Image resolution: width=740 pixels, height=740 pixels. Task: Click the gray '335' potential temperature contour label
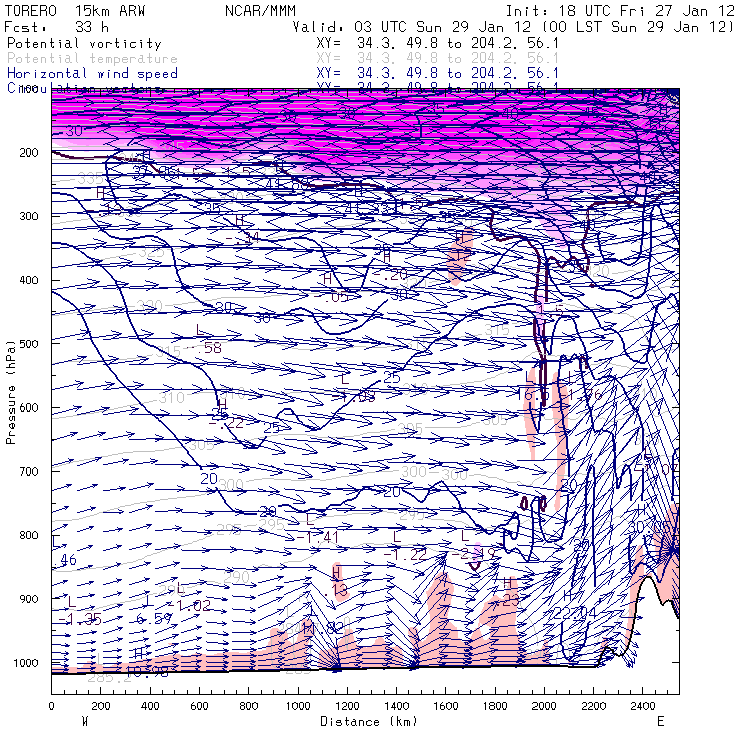pyautogui.click(x=90, y=179)
